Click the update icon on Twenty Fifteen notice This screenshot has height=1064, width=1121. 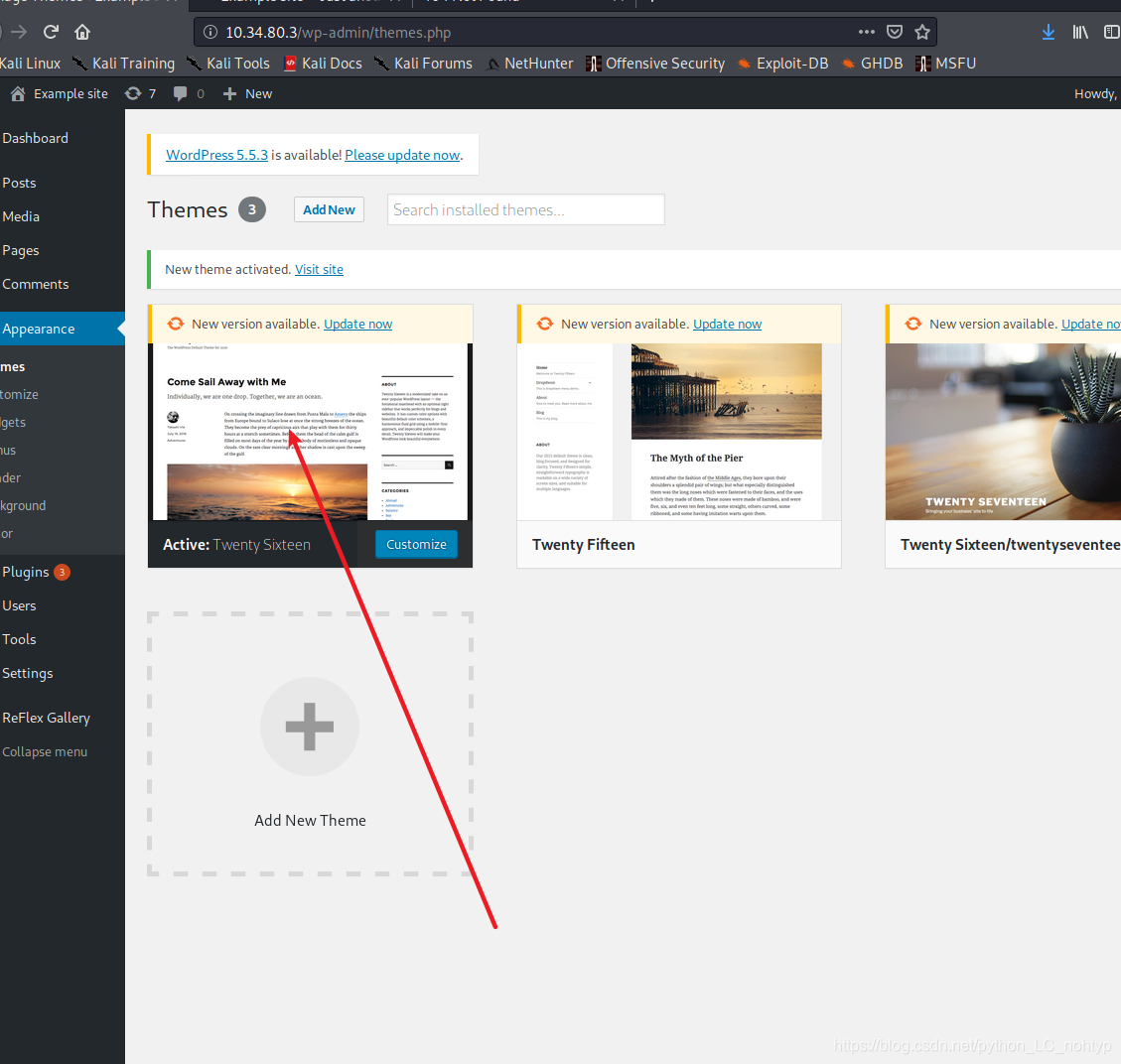coord(545,324)
